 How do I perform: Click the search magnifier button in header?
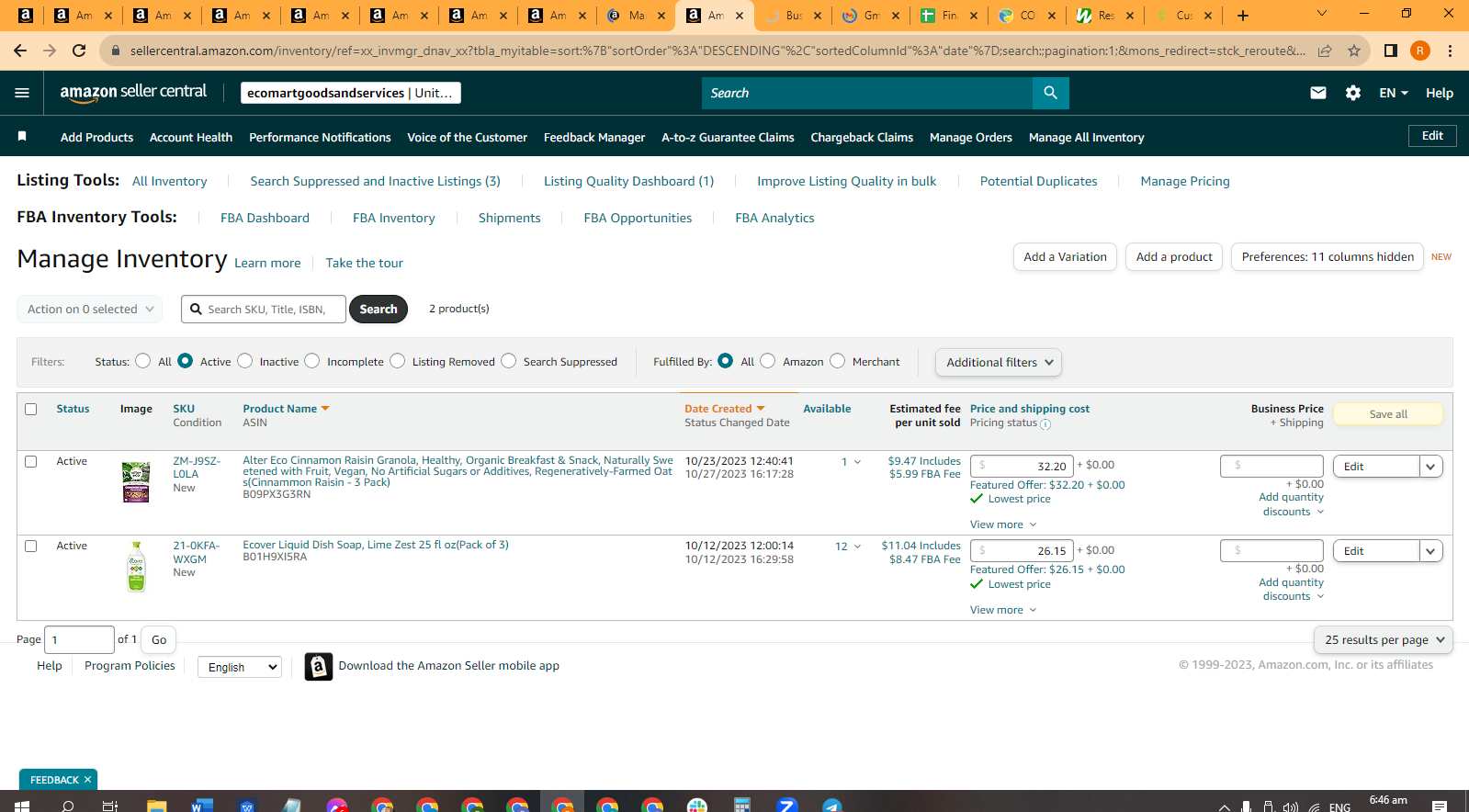[x=1050, y=93]
